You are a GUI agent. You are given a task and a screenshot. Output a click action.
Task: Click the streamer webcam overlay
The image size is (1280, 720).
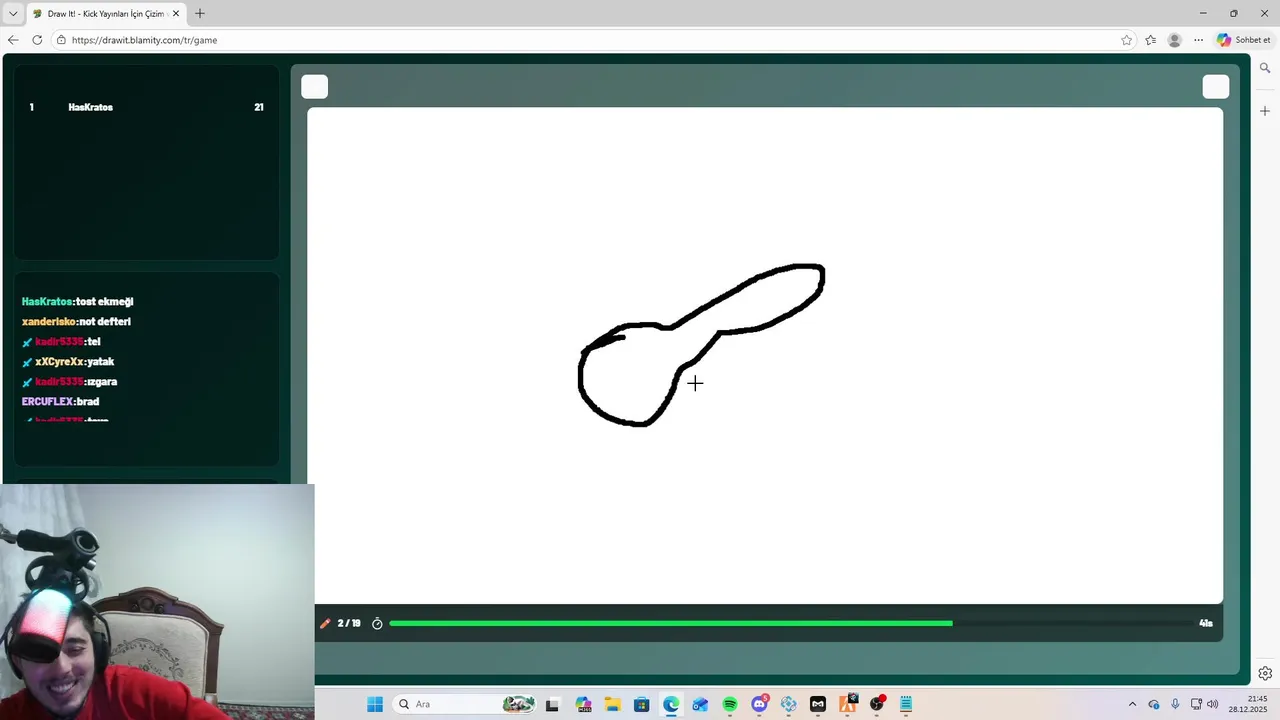click(157, 602)
